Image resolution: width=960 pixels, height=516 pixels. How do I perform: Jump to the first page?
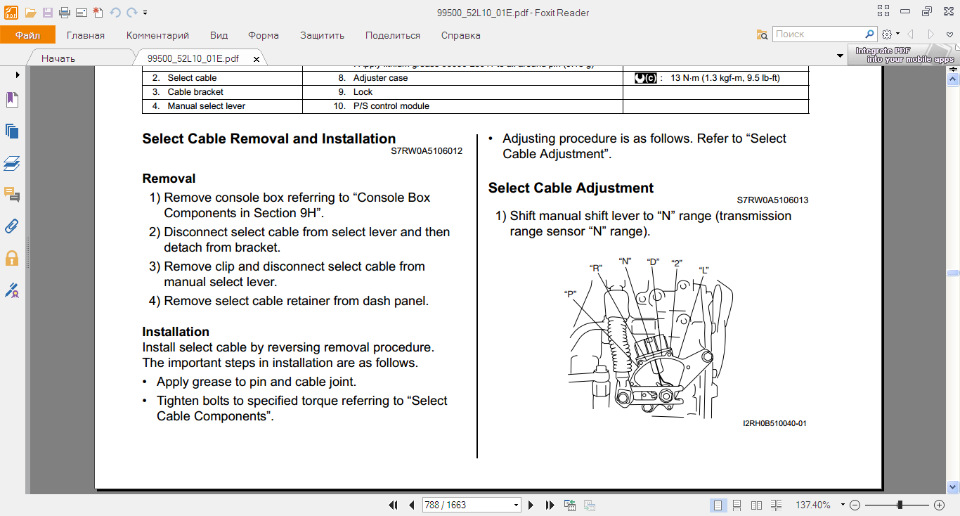click(393, 505)
